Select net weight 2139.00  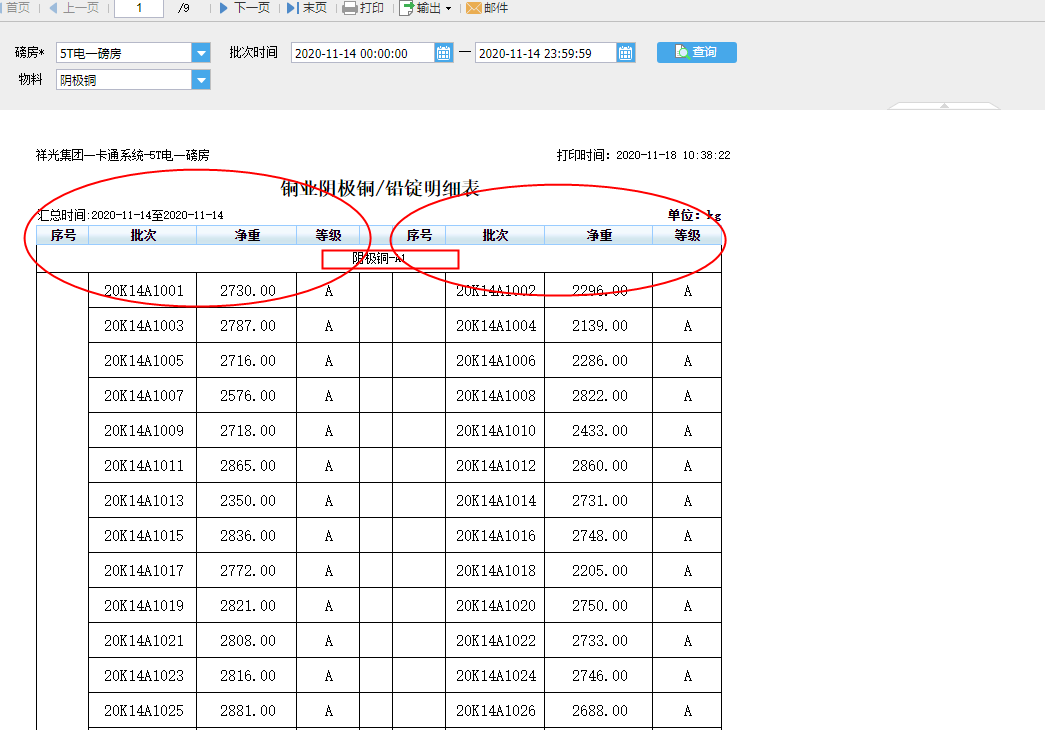pos(599,325)
